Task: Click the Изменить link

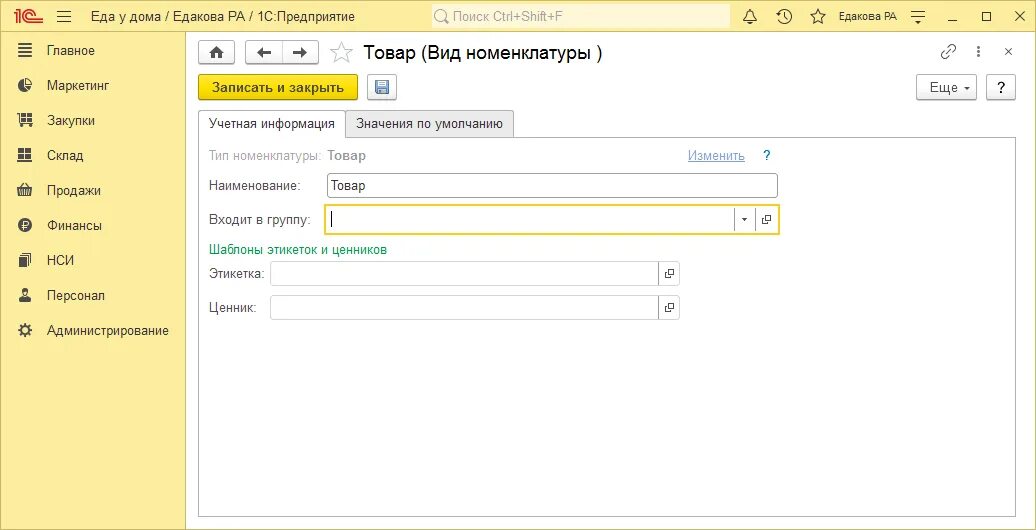Action: click(x=716, y=156)
